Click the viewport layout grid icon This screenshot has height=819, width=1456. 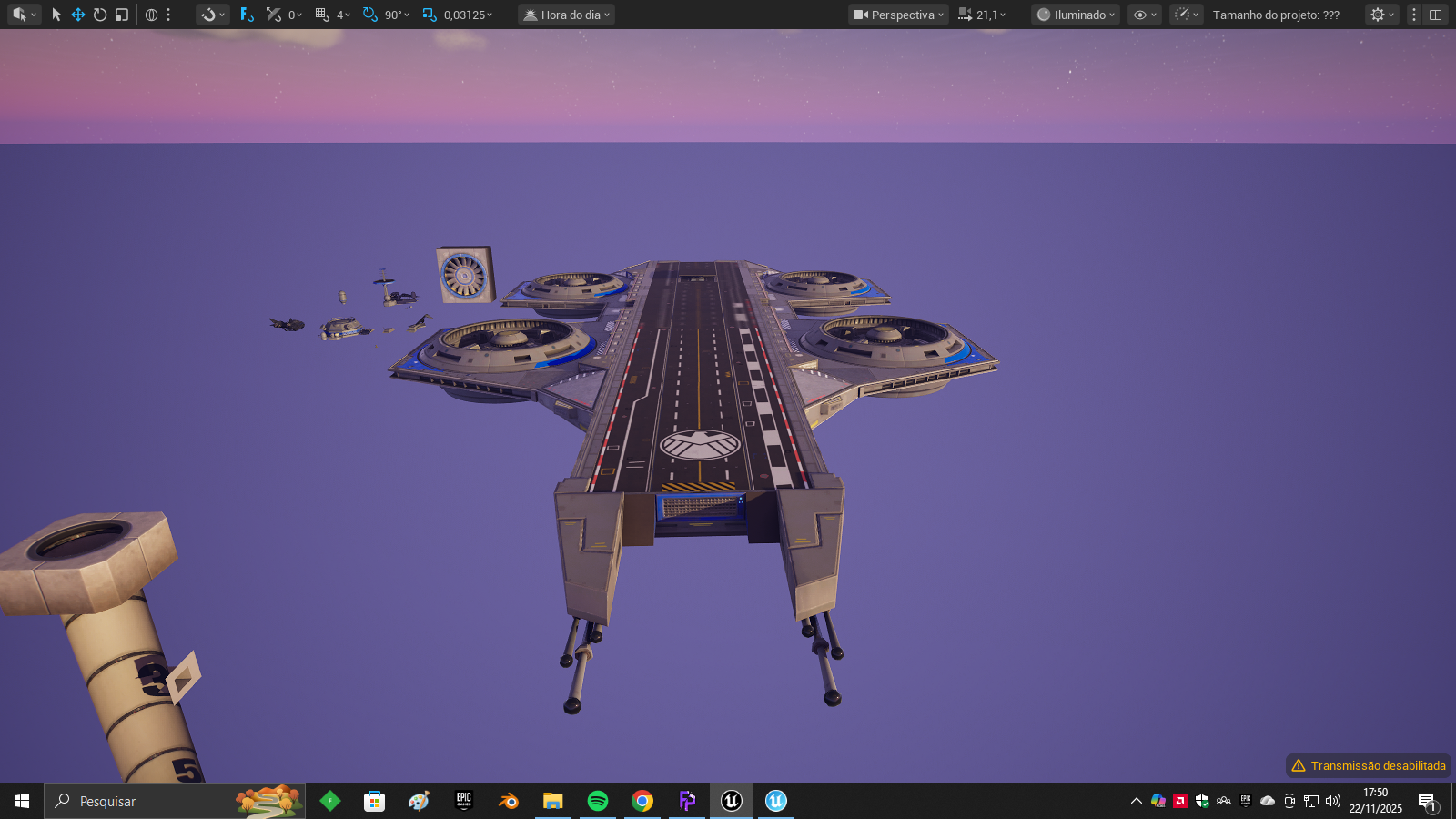(x=1435, y=15)
